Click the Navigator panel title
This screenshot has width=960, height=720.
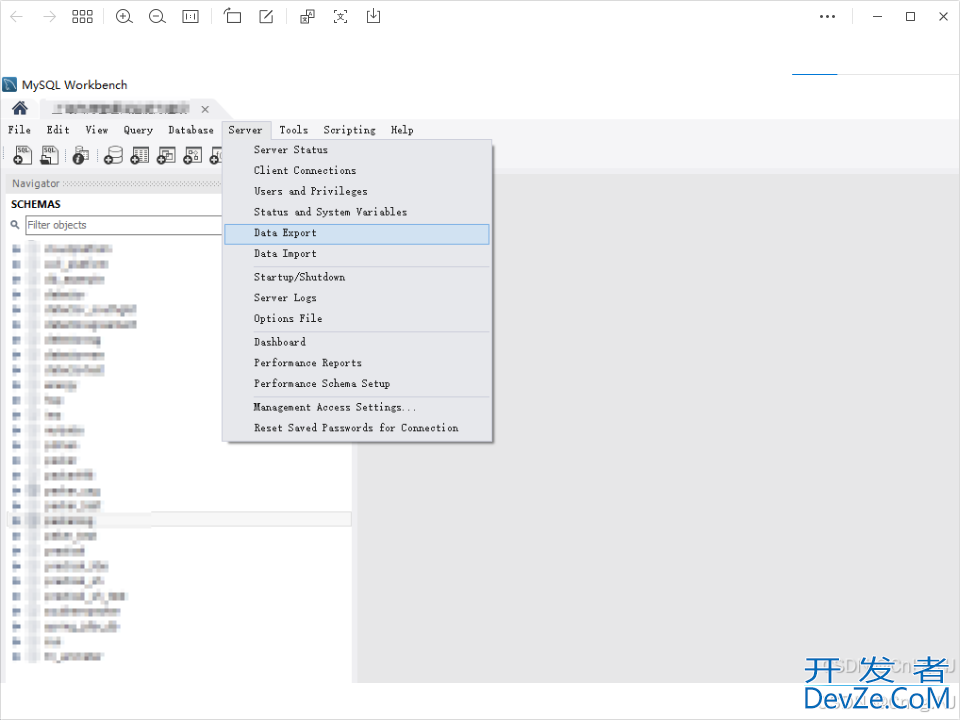[36, 184]
